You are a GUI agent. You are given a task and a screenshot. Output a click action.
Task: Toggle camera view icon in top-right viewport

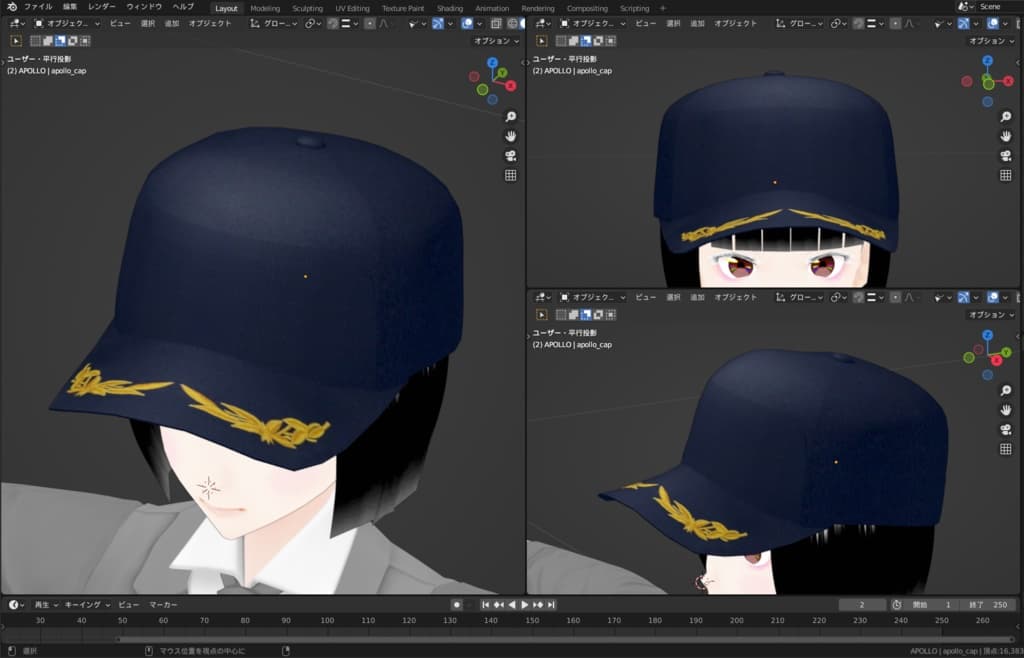(x=1005, y=155)
